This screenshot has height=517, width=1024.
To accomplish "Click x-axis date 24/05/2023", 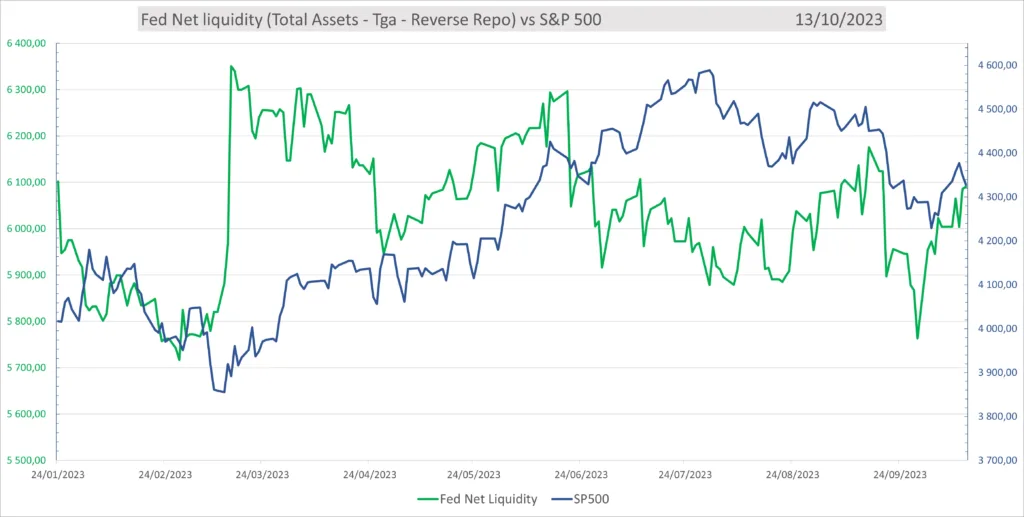I will click(x=476, y=475).
